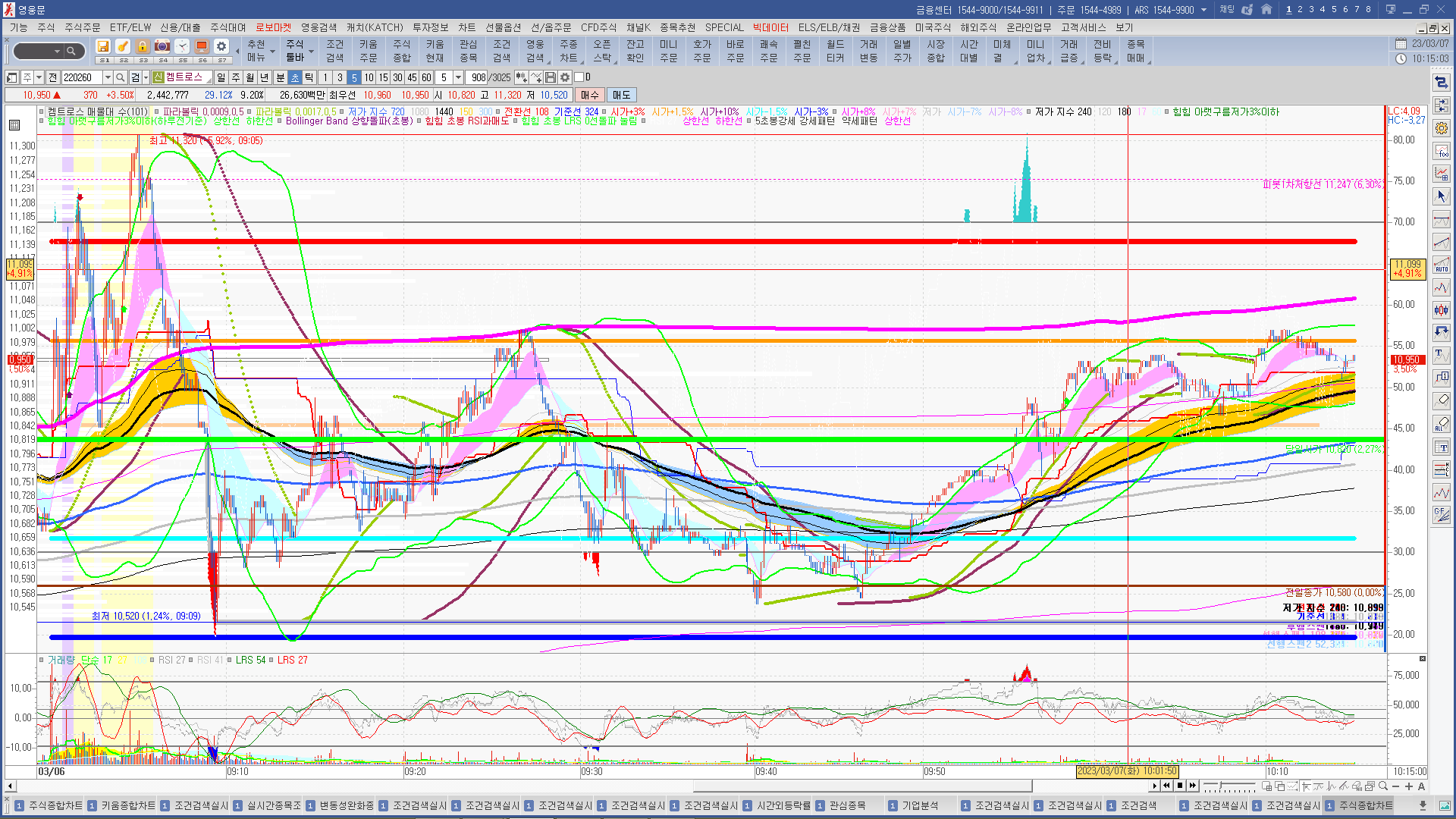
Task: Switch to the 관심종목 bottom tab
Action: [x=847, y=805]
